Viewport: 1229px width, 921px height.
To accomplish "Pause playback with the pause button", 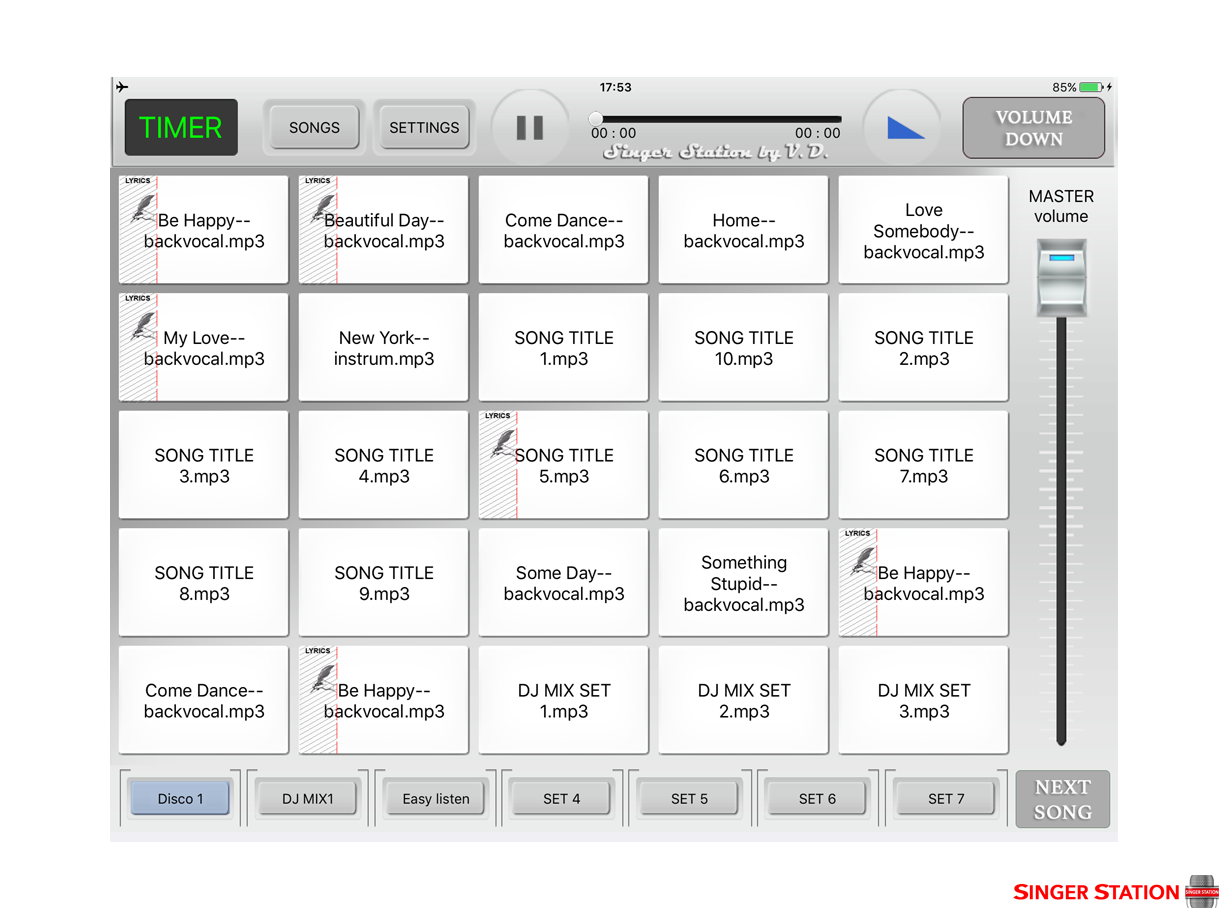I will click(x=529, y=128).
